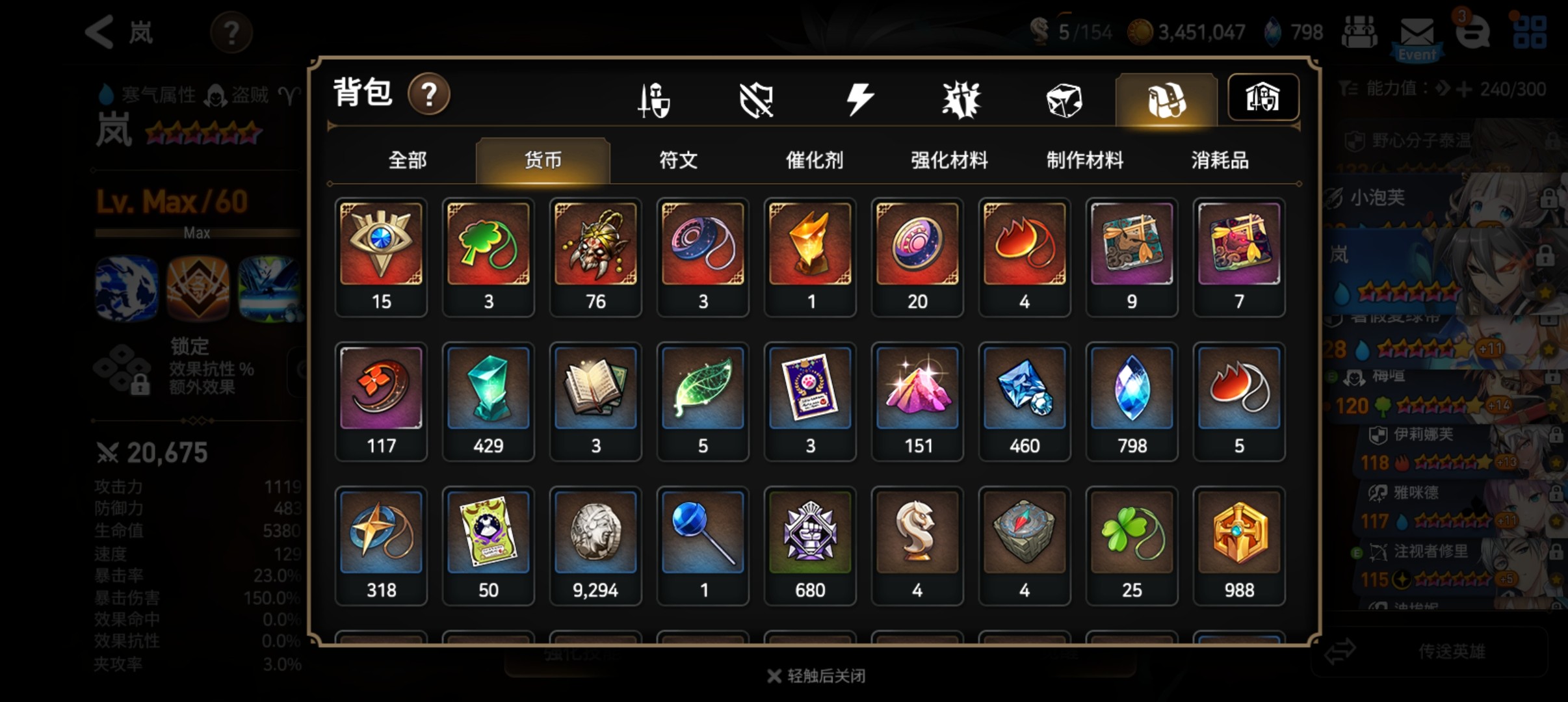Select the backpack items category icon
1568x702 pixels.
click(x=1166, y=100)
